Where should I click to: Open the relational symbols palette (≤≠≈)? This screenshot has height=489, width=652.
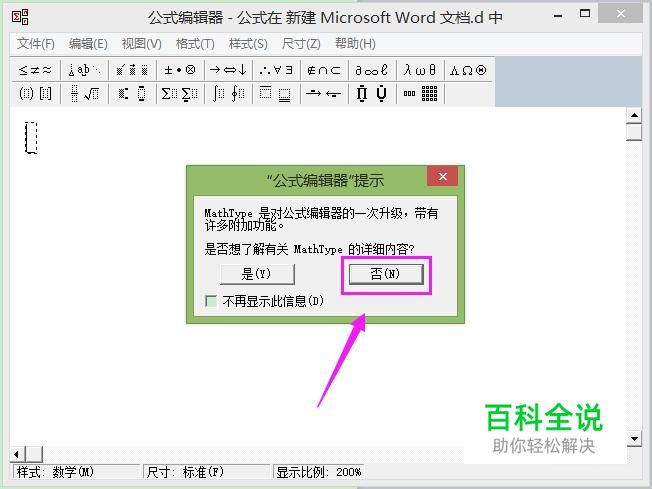(35, 70)
